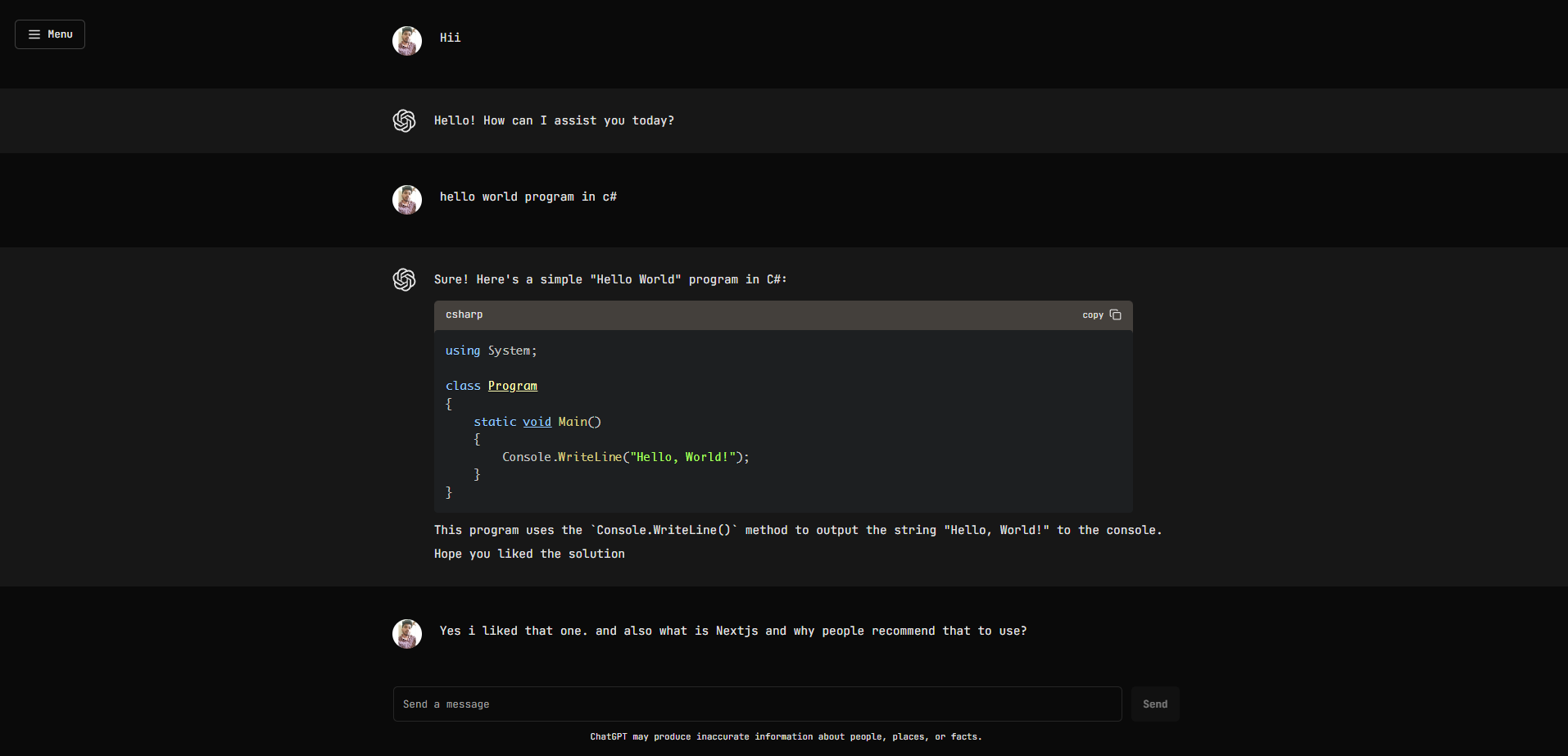This screenshot has width=1568, height=756.
Task: Click 'Yes i liked that one' message text
Action: pyautogui.click(x=733, y=631)
